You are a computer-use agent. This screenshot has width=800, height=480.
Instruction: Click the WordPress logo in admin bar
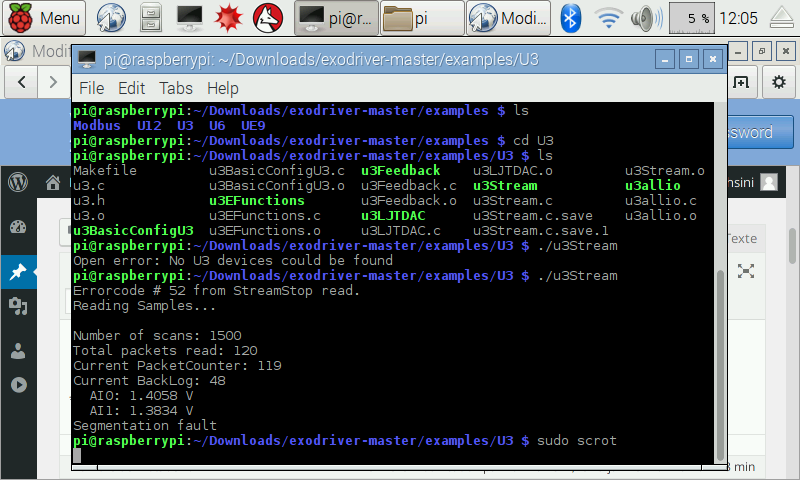coord(18,182)
